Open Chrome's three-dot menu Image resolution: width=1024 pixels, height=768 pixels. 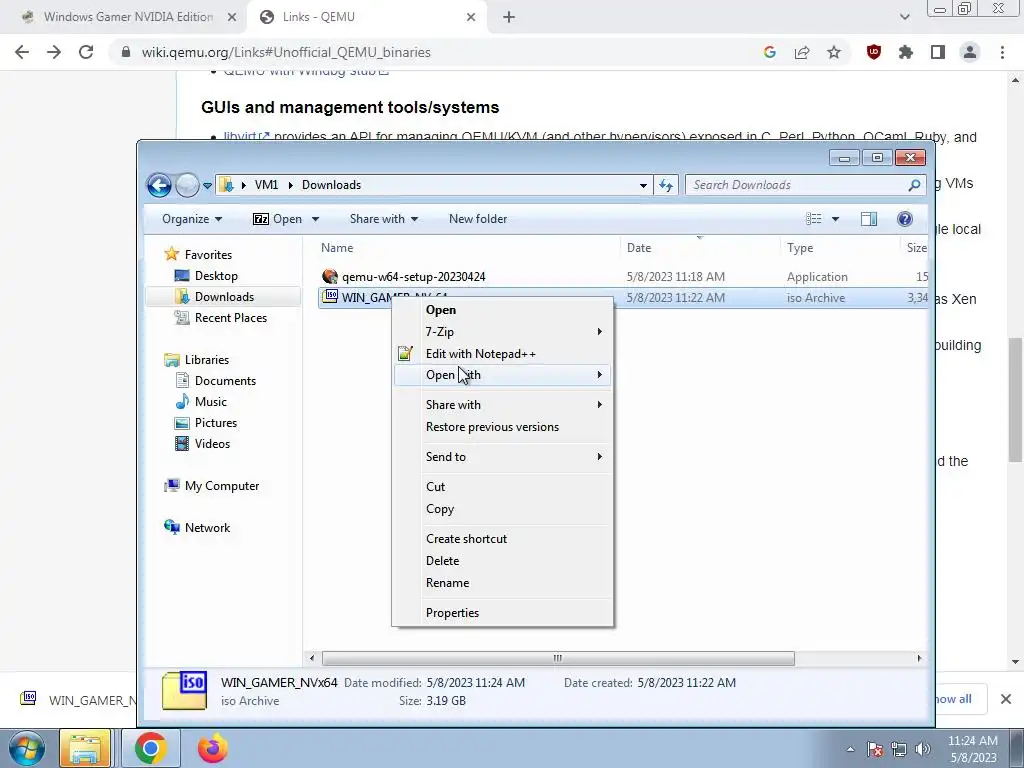1002,52
